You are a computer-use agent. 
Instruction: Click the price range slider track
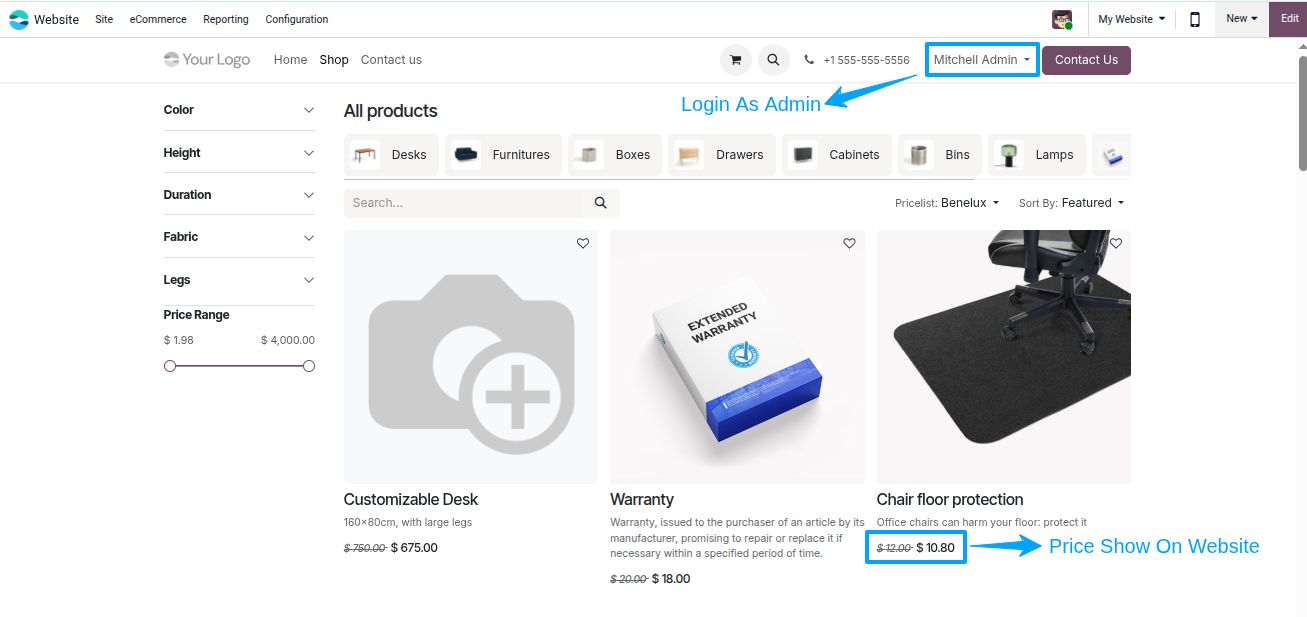(239, 366)
